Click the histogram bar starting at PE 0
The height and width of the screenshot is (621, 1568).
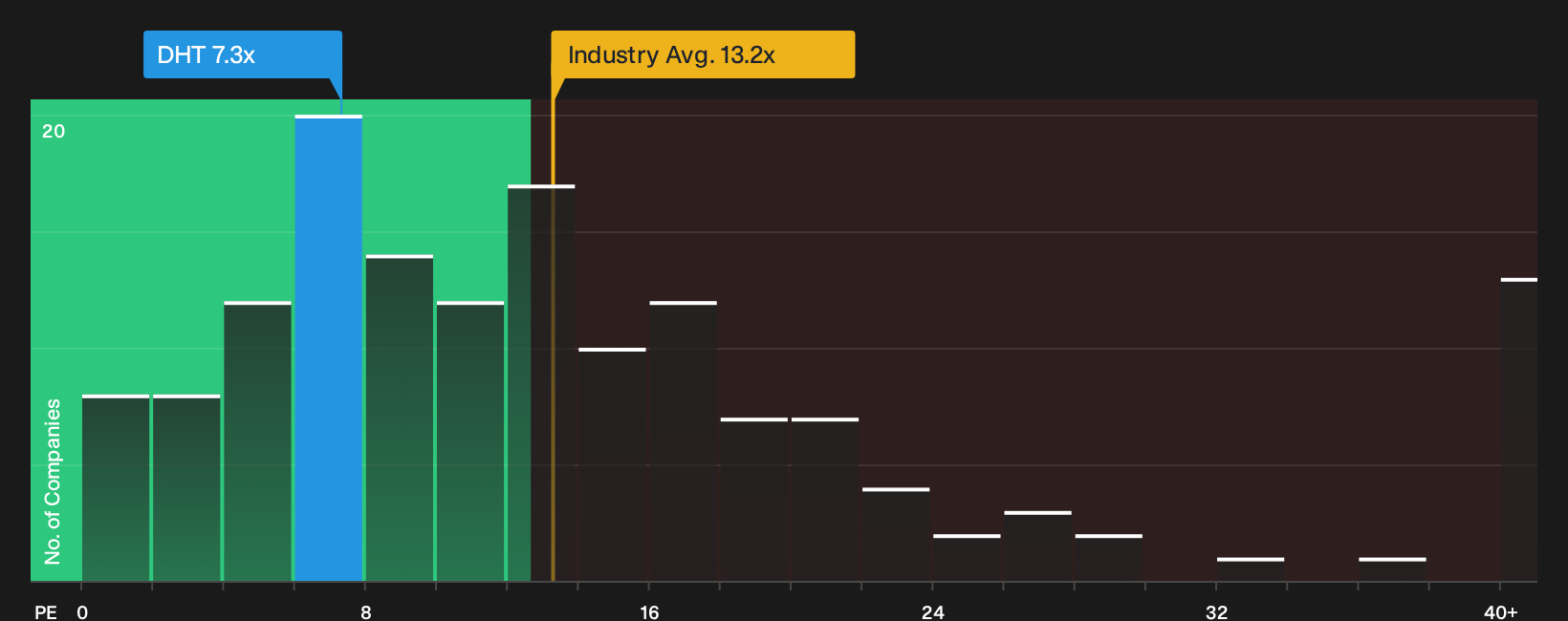tap(116, 488)
